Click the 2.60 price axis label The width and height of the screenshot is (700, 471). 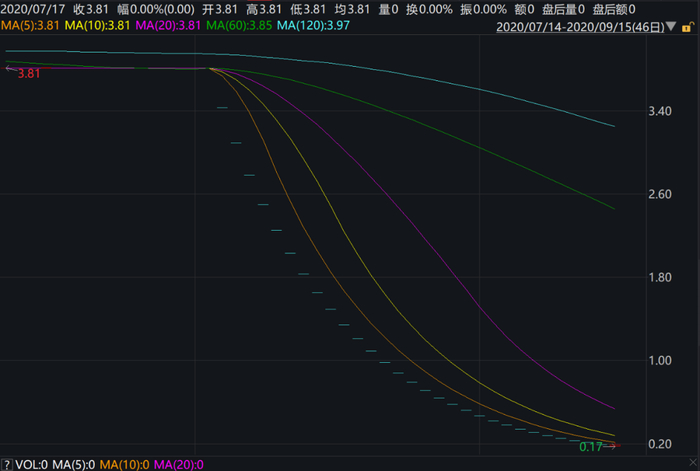(660, 195)
